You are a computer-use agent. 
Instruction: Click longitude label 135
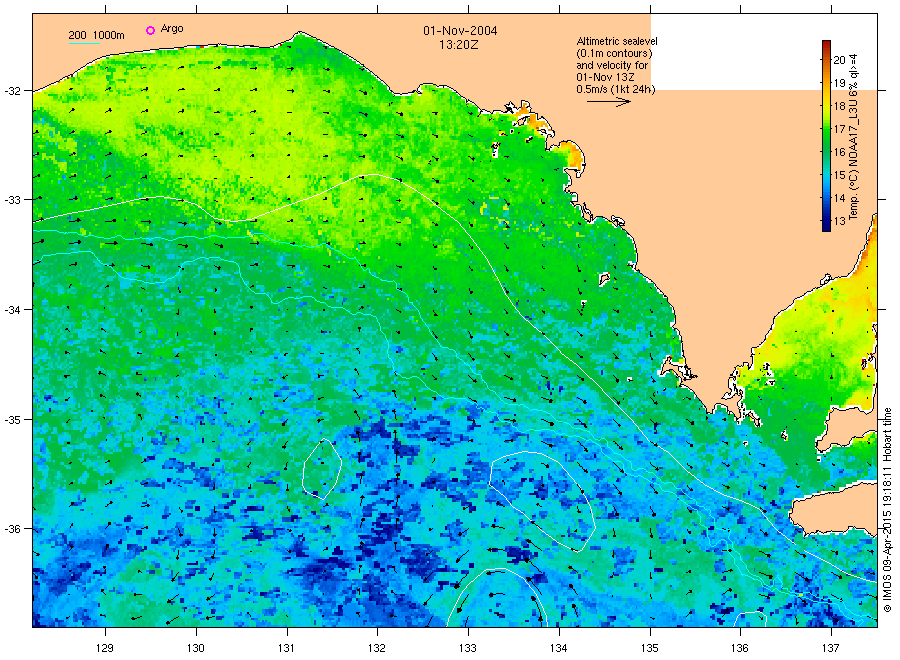[650, 648]
